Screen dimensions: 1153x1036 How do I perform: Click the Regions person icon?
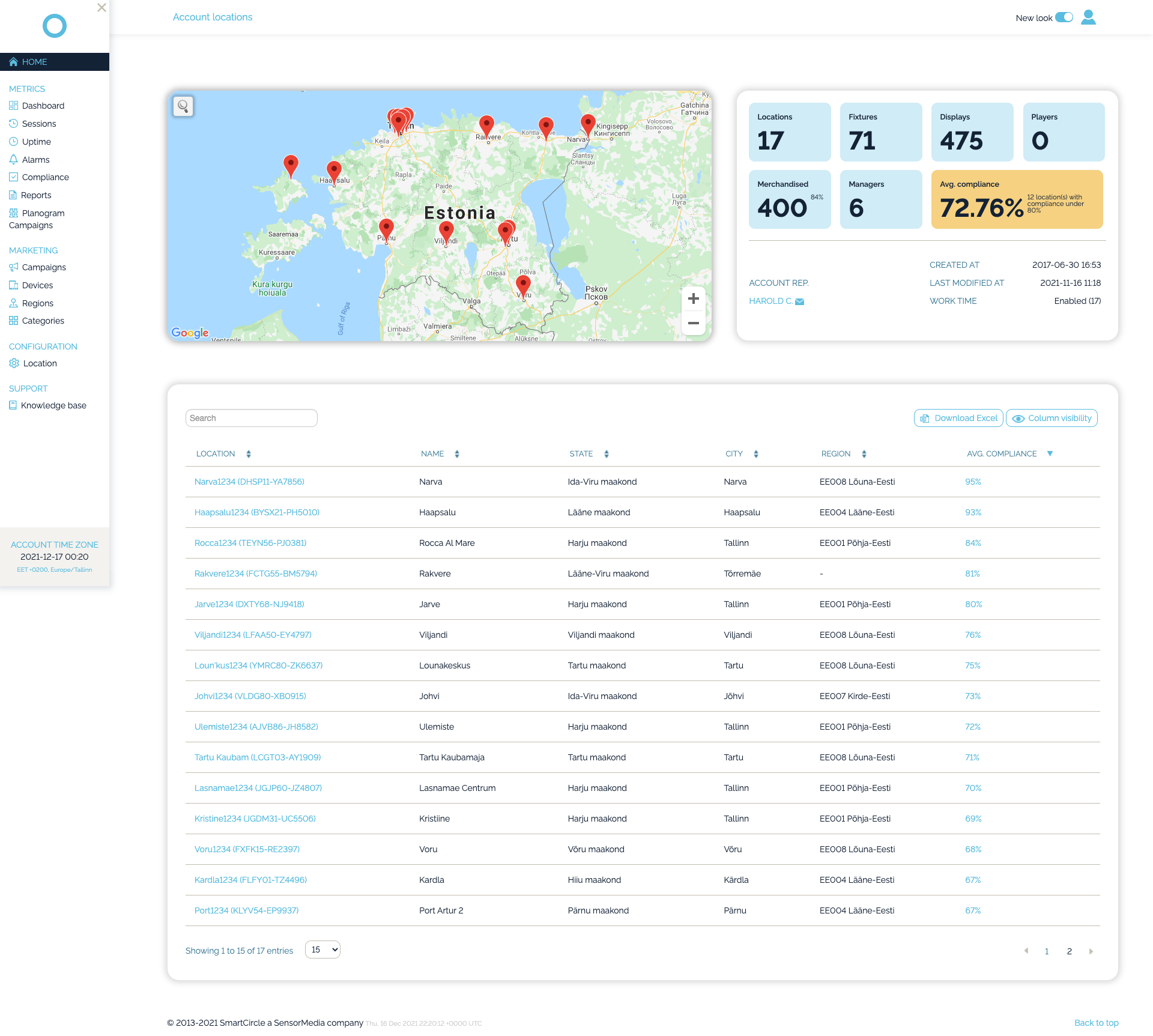coord(13,303)
